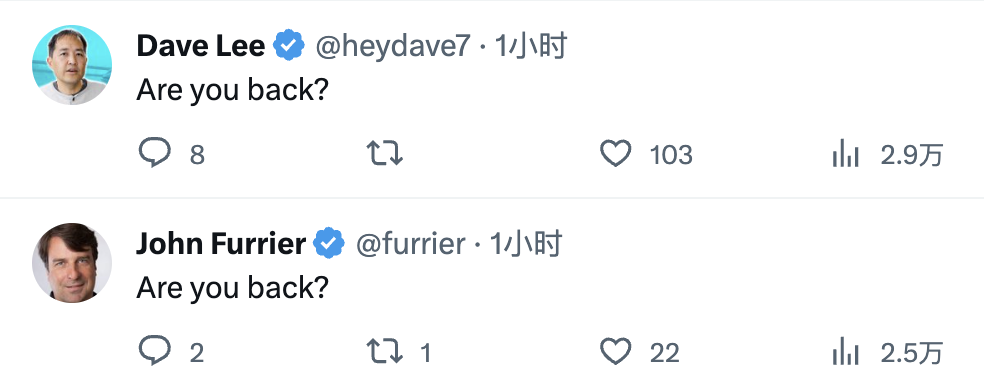
Task: View analytics on John Furrier's tweet
Action: (845, 353)
